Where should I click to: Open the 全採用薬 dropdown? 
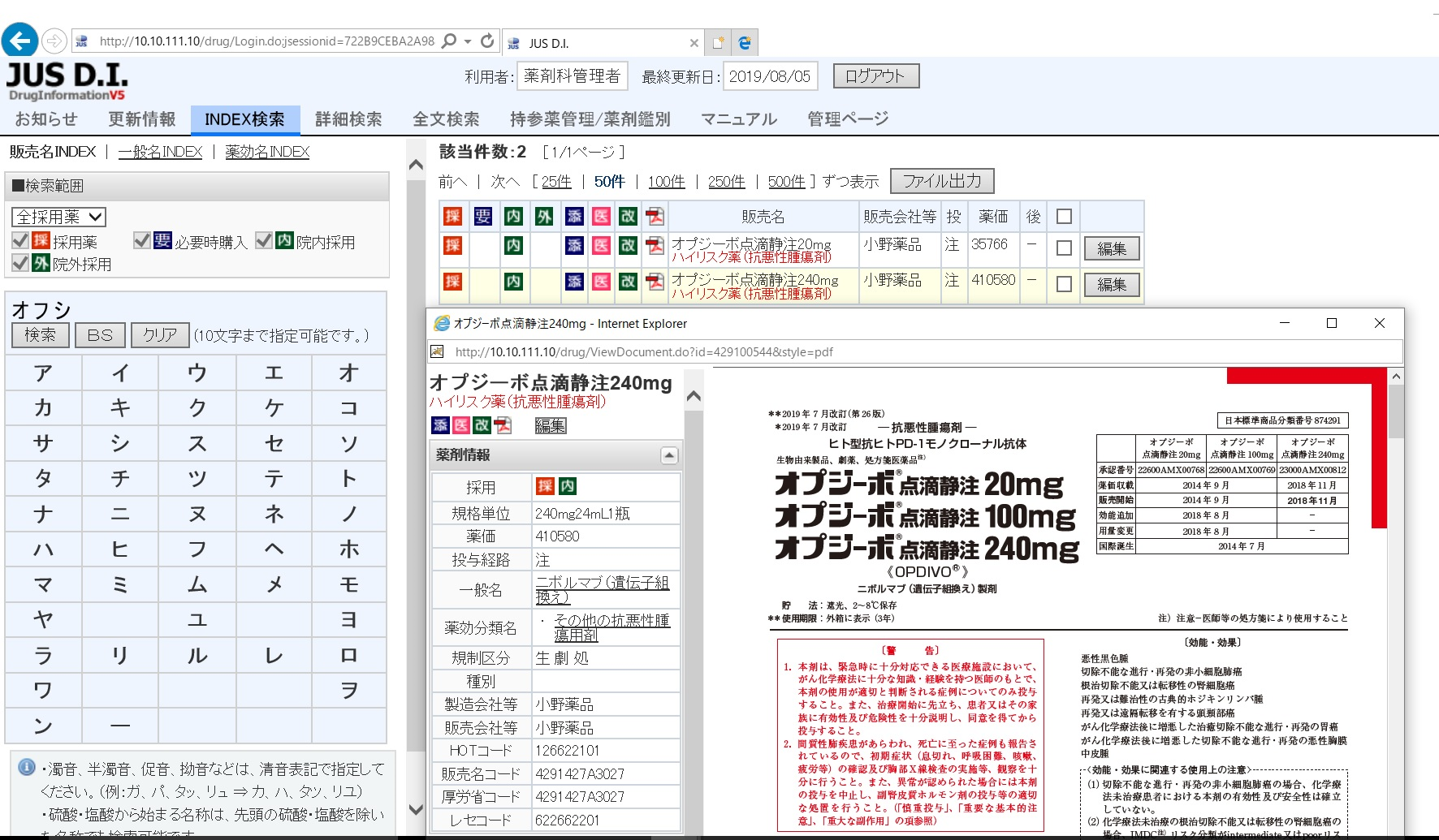(x=58, y=217)
